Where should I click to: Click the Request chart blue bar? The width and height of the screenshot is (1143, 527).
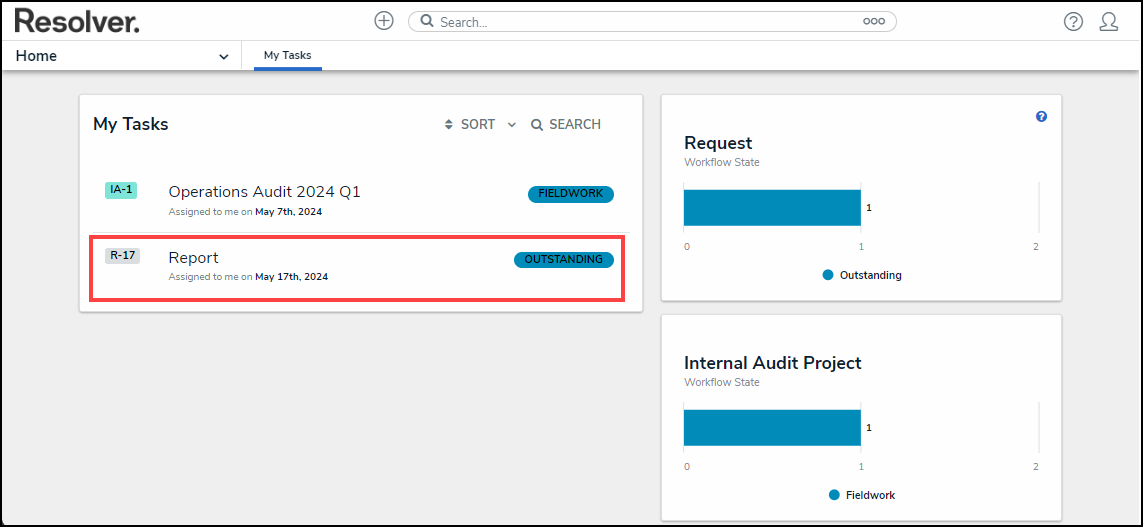(772, 208)
